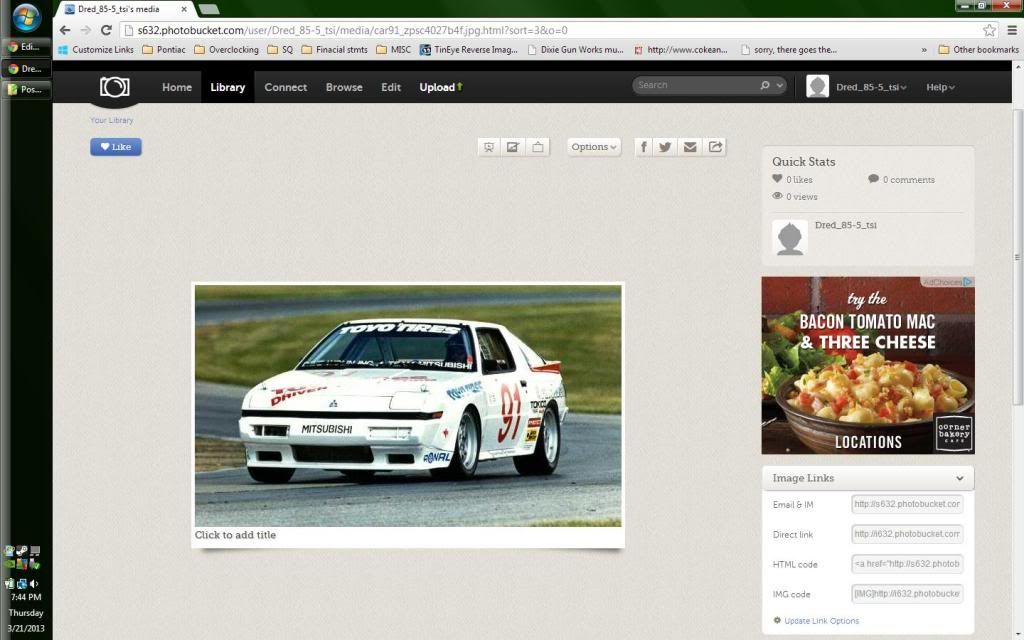
Task: Show more bookmarks with the overflow chevron
Action: click(923, 50)
